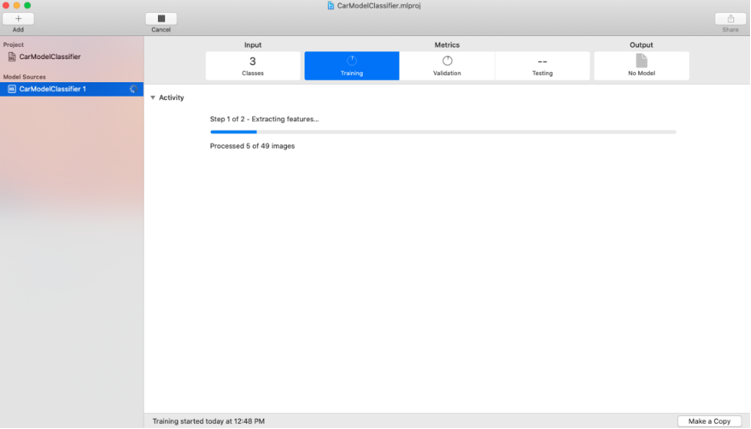
Task: Click the ML icon of CarModelClassifier 1
Action: coord(12,89)
